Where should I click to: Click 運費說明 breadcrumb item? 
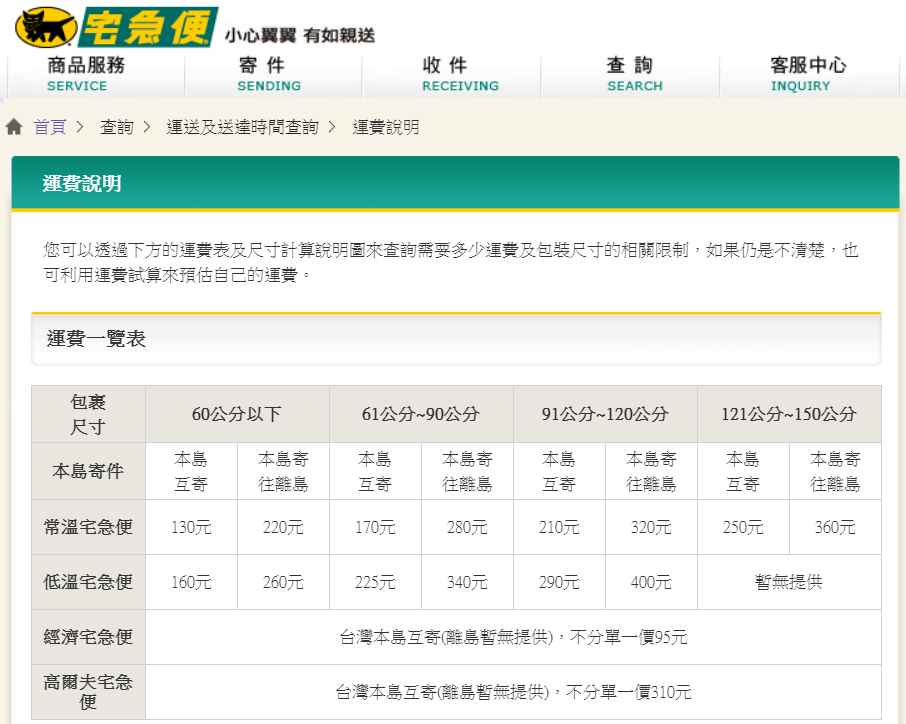pyautogui.click(x=386, y=127)
